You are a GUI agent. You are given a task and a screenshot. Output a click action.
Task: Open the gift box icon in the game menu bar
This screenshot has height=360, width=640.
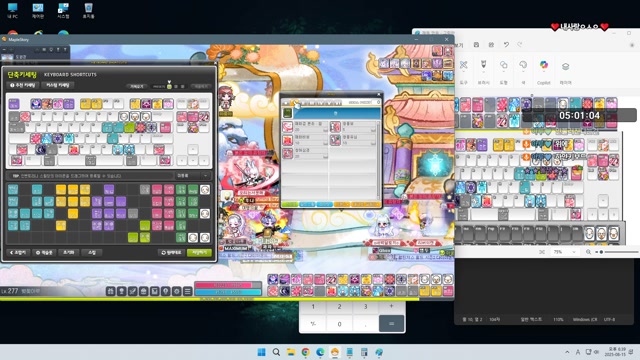pyautogui.click(x=110, y=291)
